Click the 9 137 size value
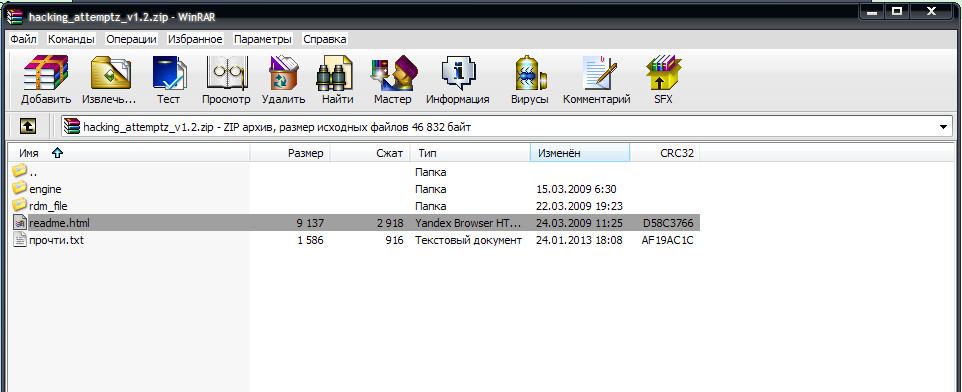This screenshot has height=392, width=962. (309, 223)
